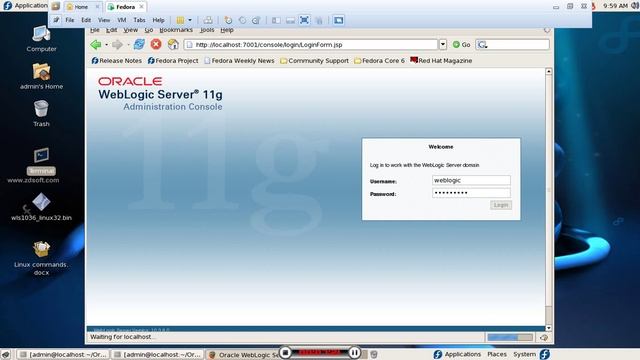This screenshot has width=640, height=360.
Task: Go to the browser Home page icon
Action: [x=173, y=44]
